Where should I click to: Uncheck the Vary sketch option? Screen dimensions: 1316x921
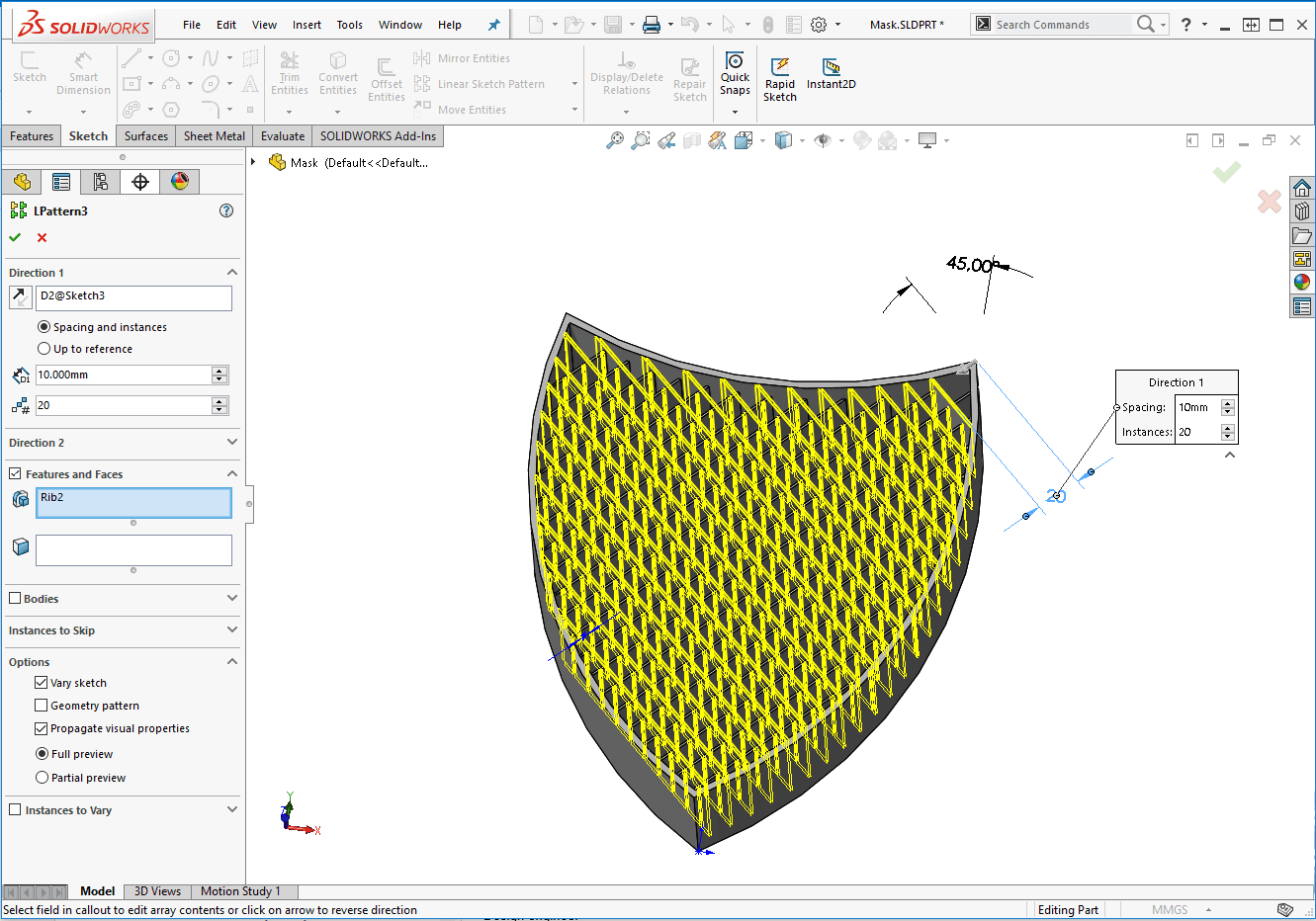[42, 683]
